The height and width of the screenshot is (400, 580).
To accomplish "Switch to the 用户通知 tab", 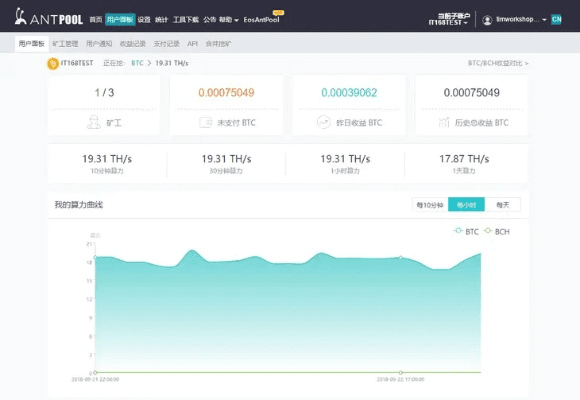I will 99,44.
